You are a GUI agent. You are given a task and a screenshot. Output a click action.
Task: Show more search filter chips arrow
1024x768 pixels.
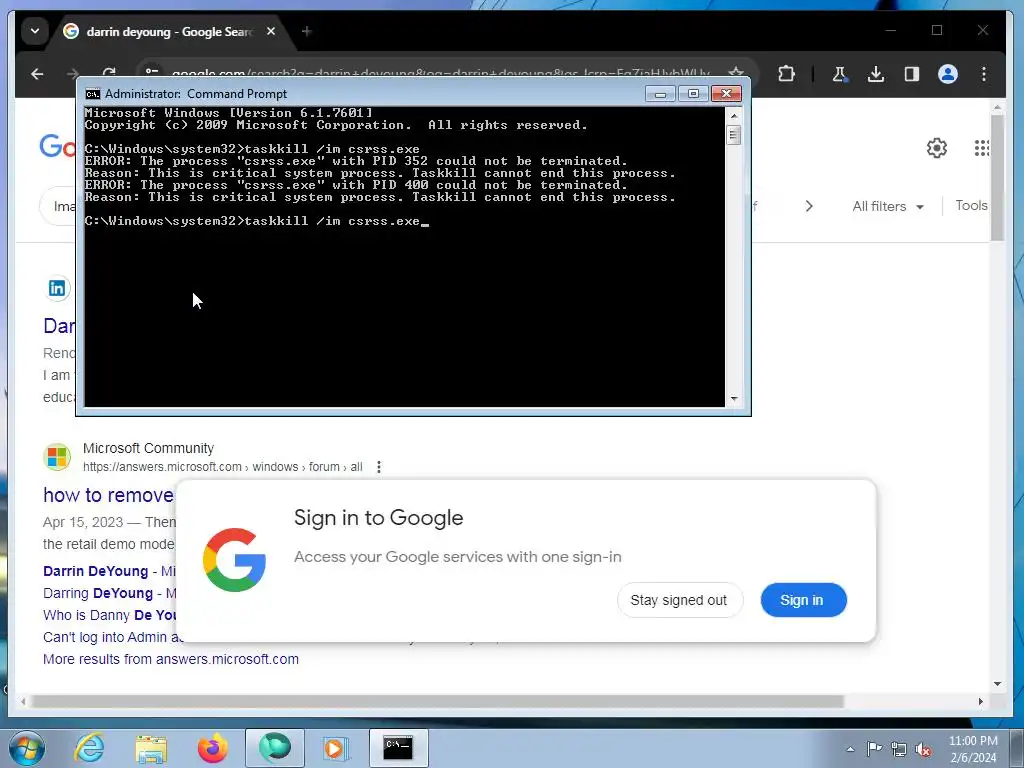(809, 206)
